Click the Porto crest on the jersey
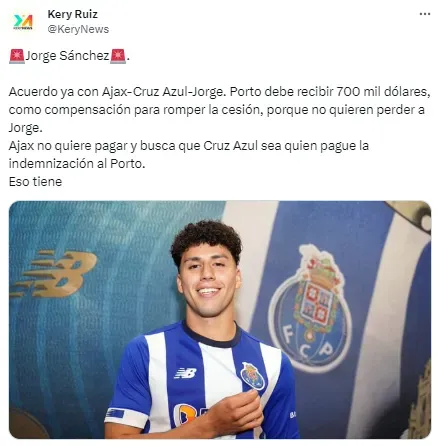Viewport: 438px width, 446px height. pos(253,376)
